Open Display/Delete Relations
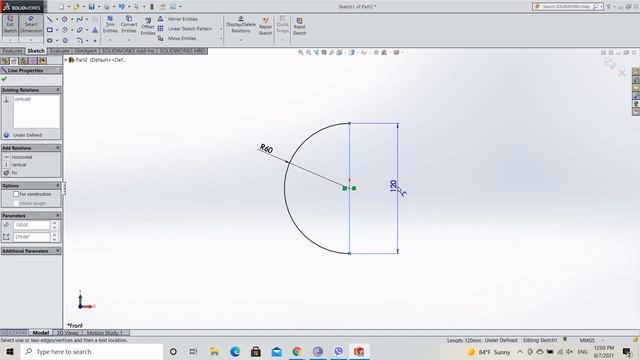The image size is (640, 360). tap(241, 24)
